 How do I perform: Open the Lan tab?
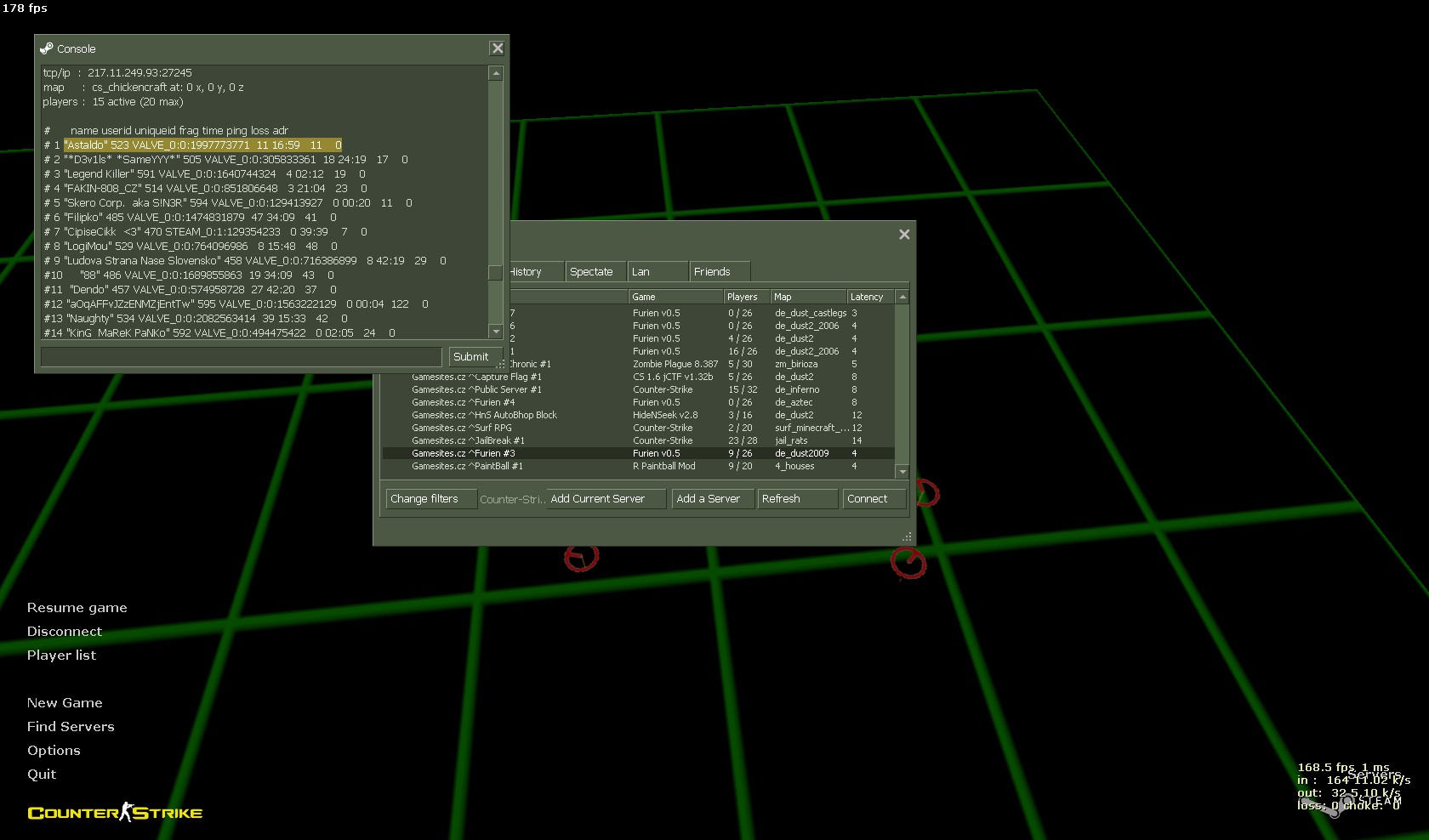click(658, 272)
